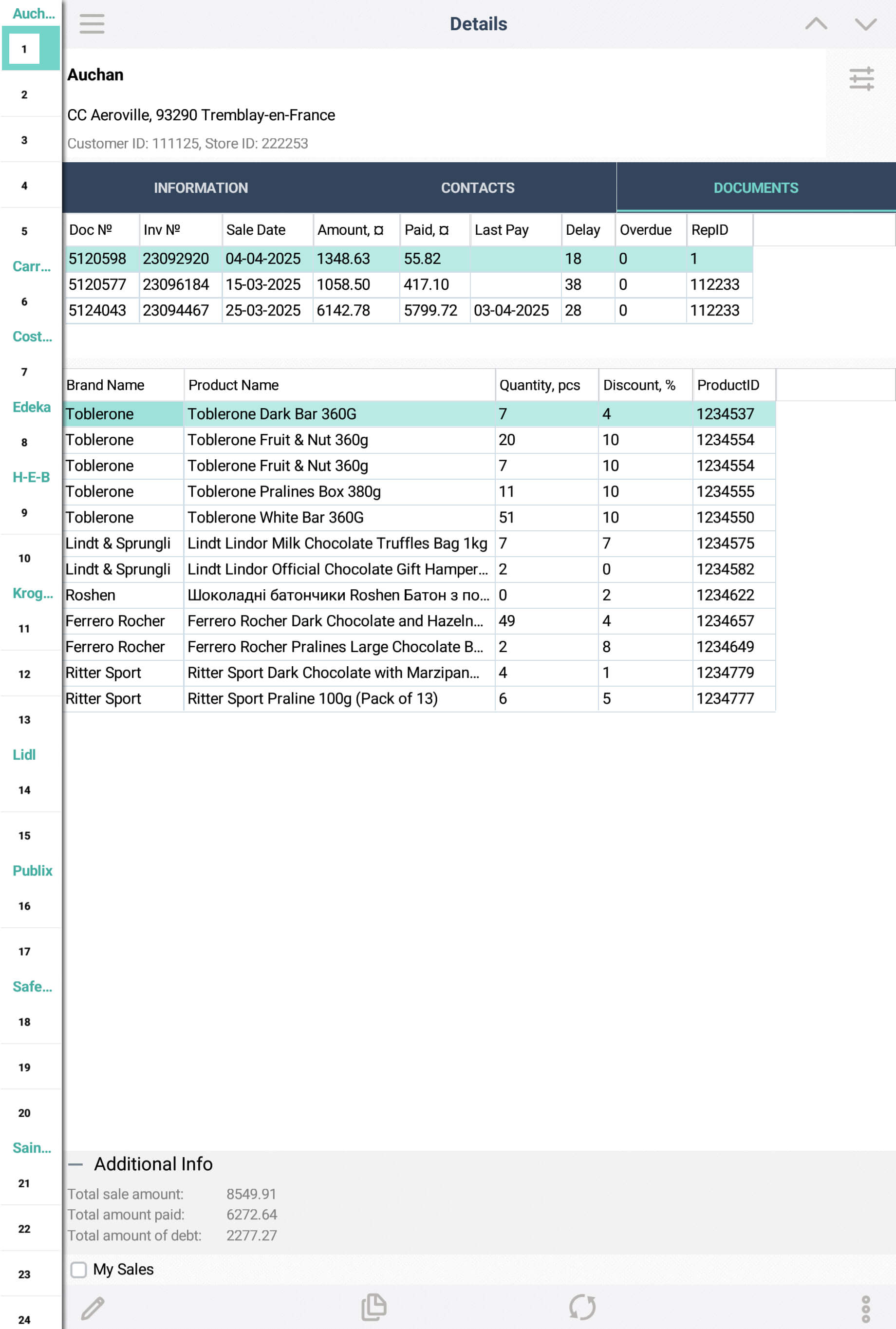Select document row 5124043
This screenshot has width=896, height=1329.
pyautogui.click(x=97, y=311)
